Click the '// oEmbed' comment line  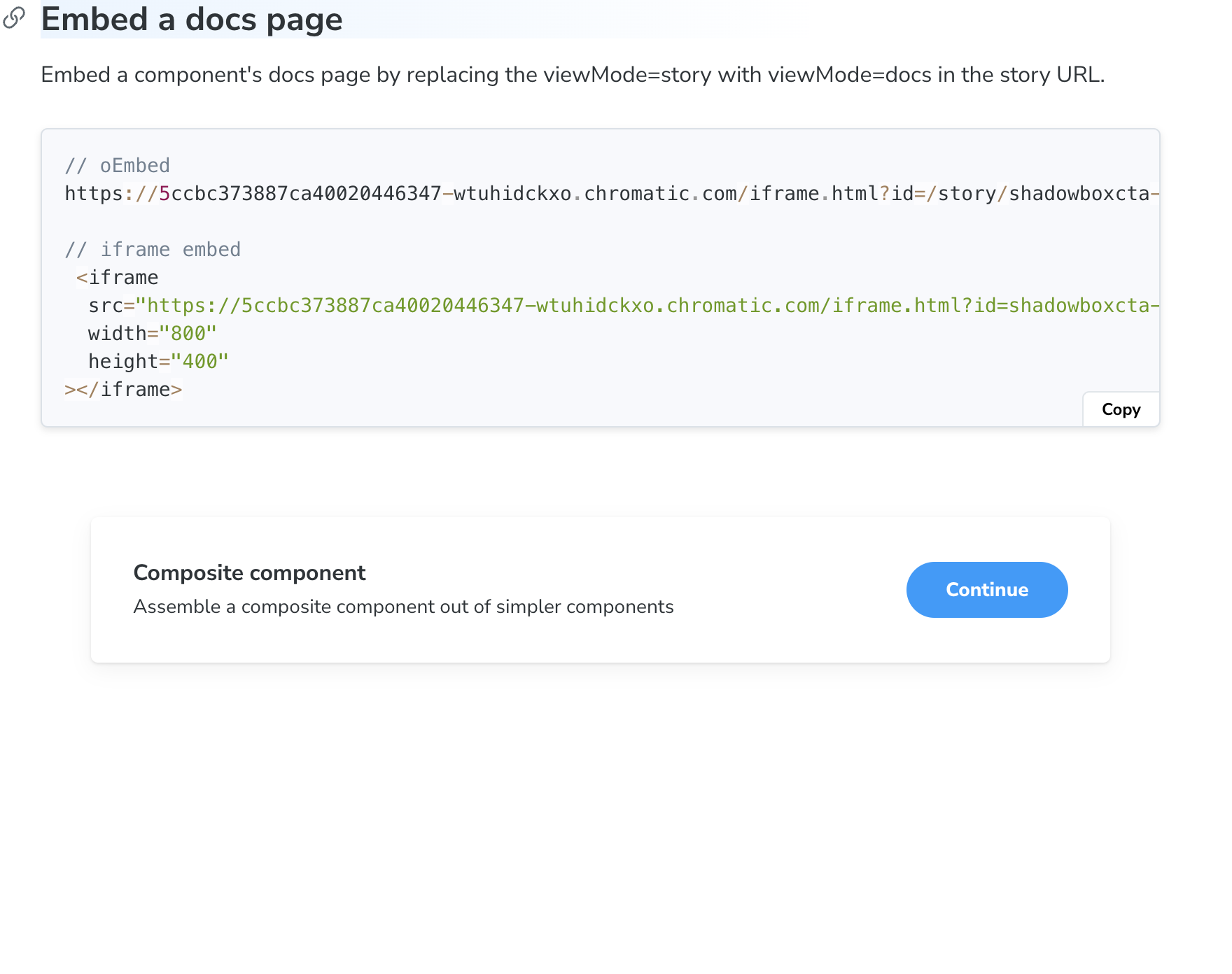tap(117, 165)
